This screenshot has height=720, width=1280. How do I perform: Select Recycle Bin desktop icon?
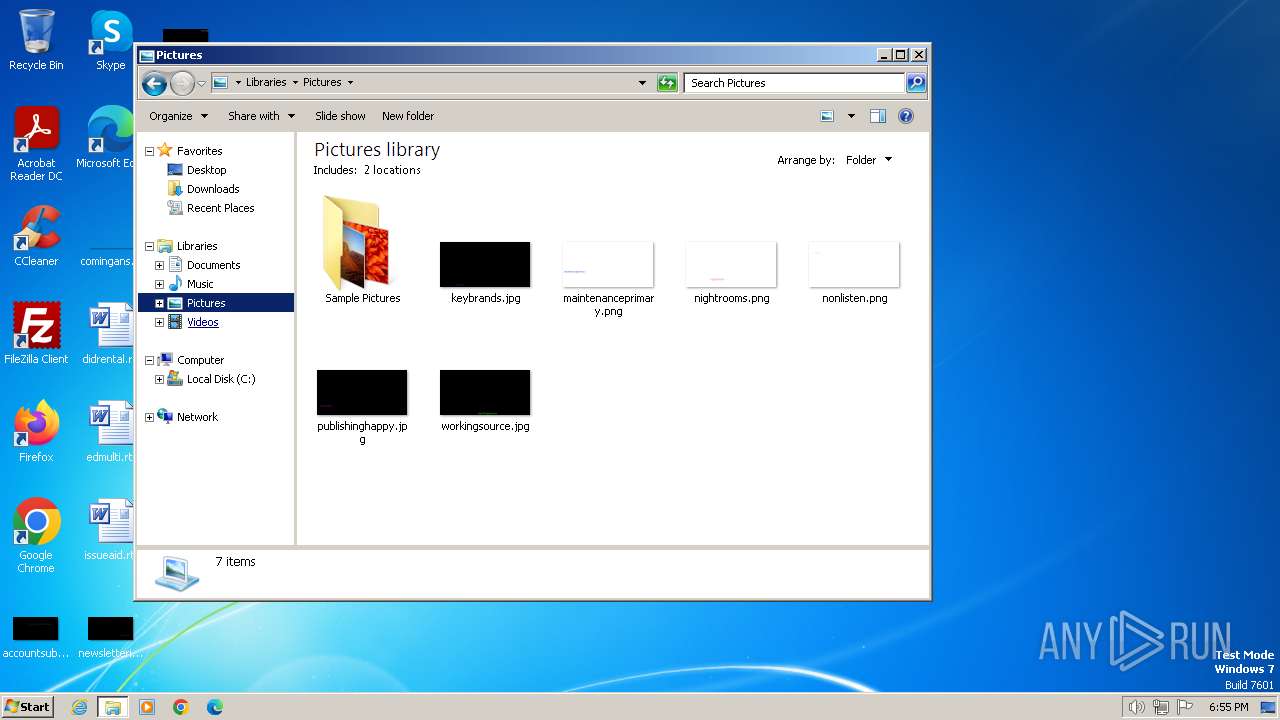pyautogui.click(x=36, y=40)
